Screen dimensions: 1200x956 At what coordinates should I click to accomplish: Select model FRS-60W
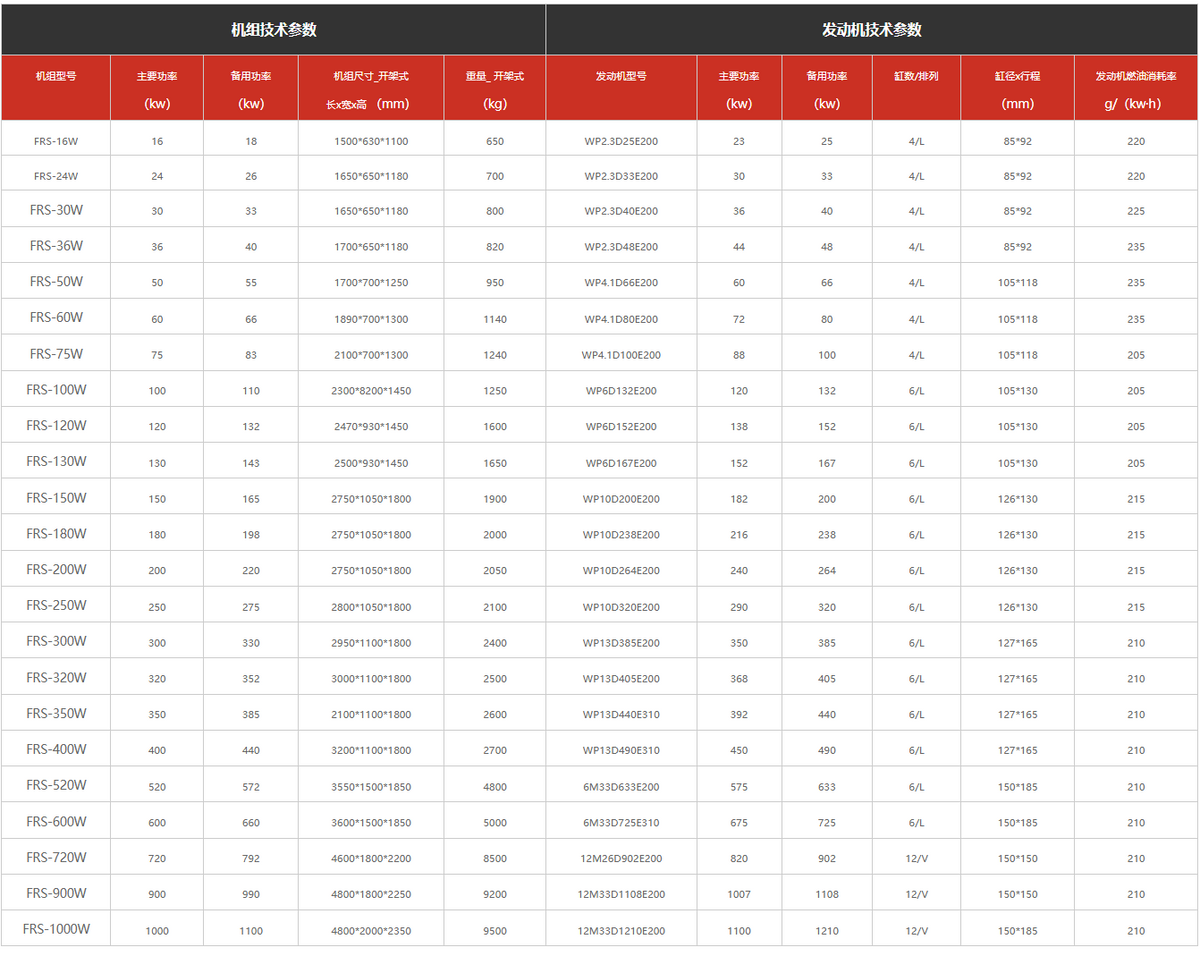pos(56,318)
